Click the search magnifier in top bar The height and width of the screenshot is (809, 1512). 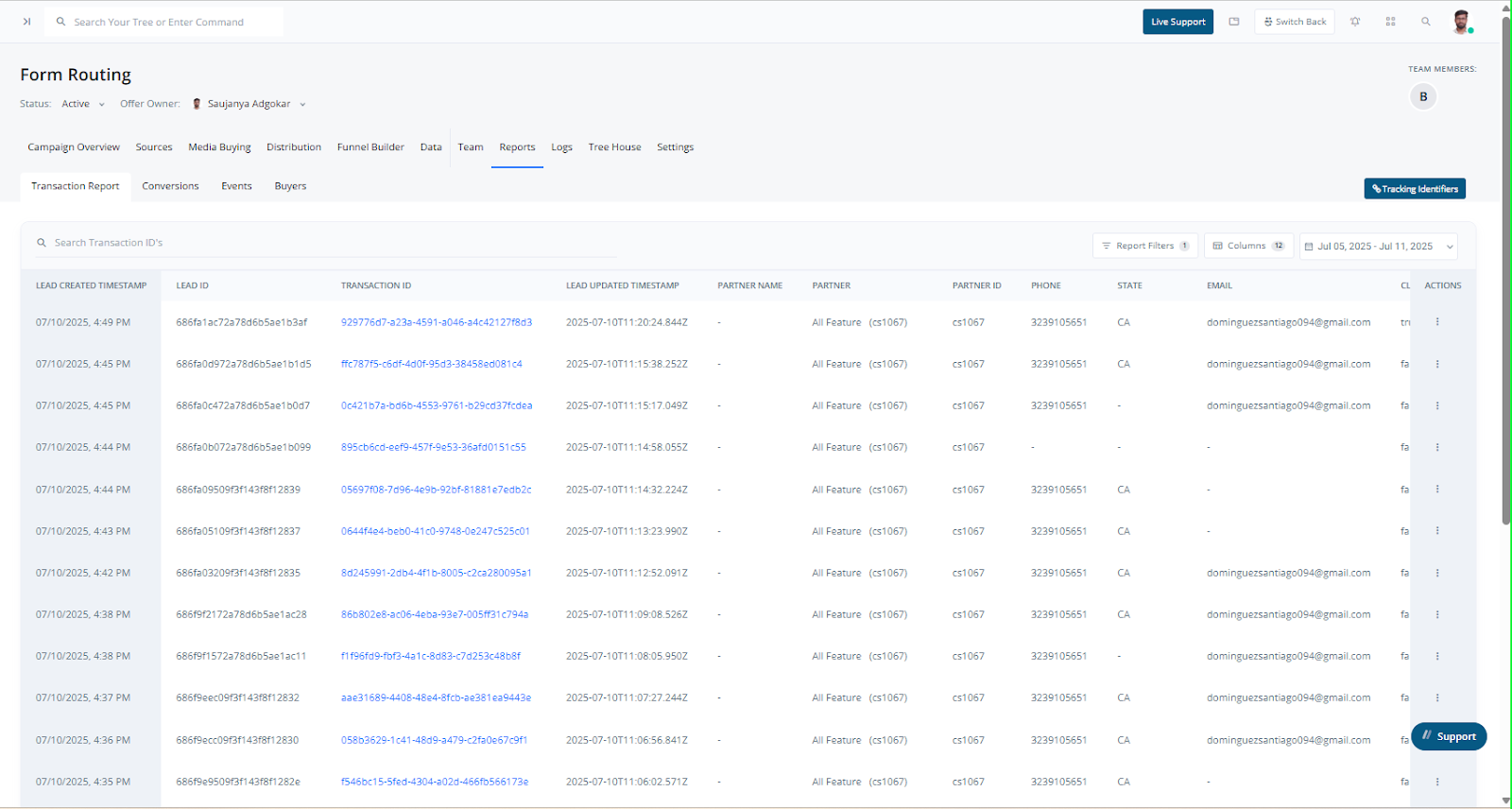pyautogui.click(x=1425, y=22)
